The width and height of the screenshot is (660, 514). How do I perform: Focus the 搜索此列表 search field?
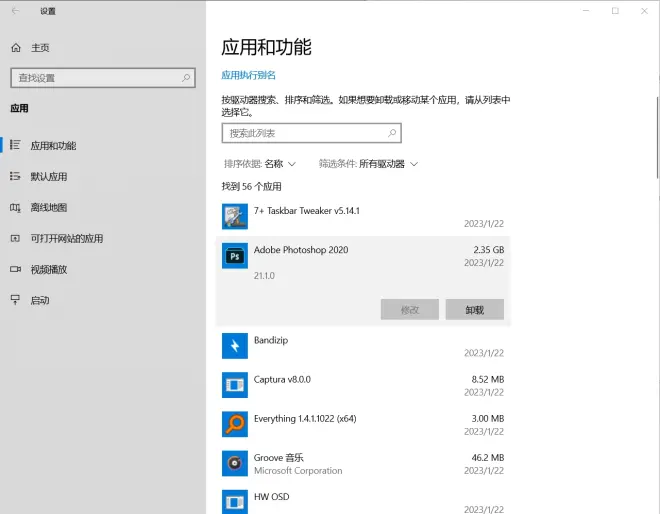pos(311,133)
